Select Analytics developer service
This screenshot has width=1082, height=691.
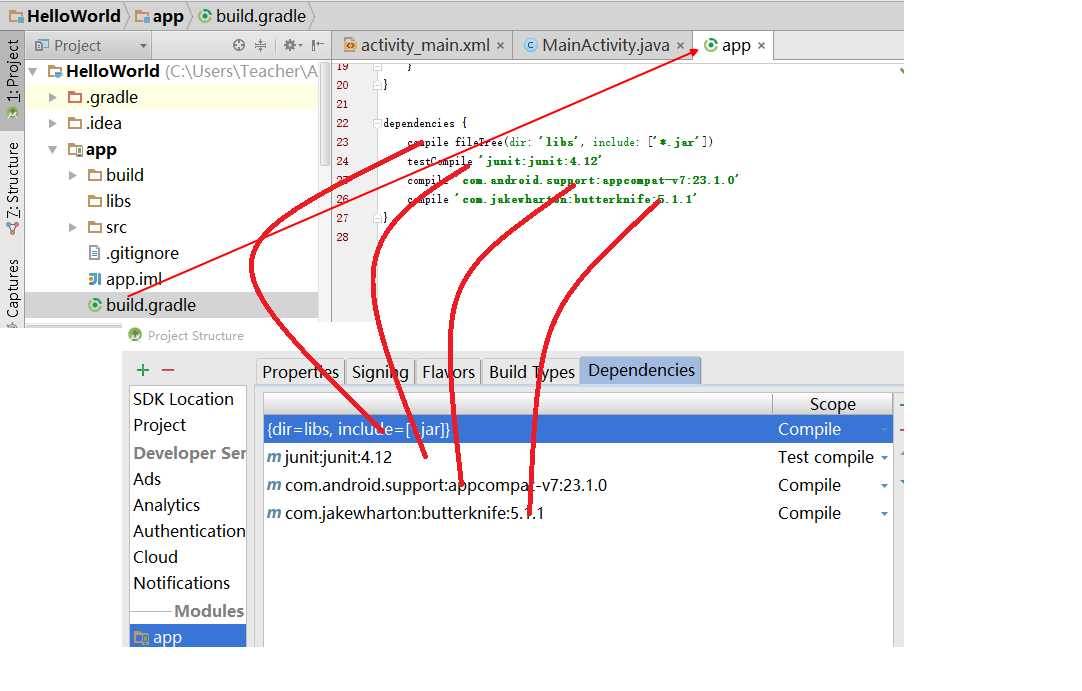pyautogui.click(x=166, y=505)
